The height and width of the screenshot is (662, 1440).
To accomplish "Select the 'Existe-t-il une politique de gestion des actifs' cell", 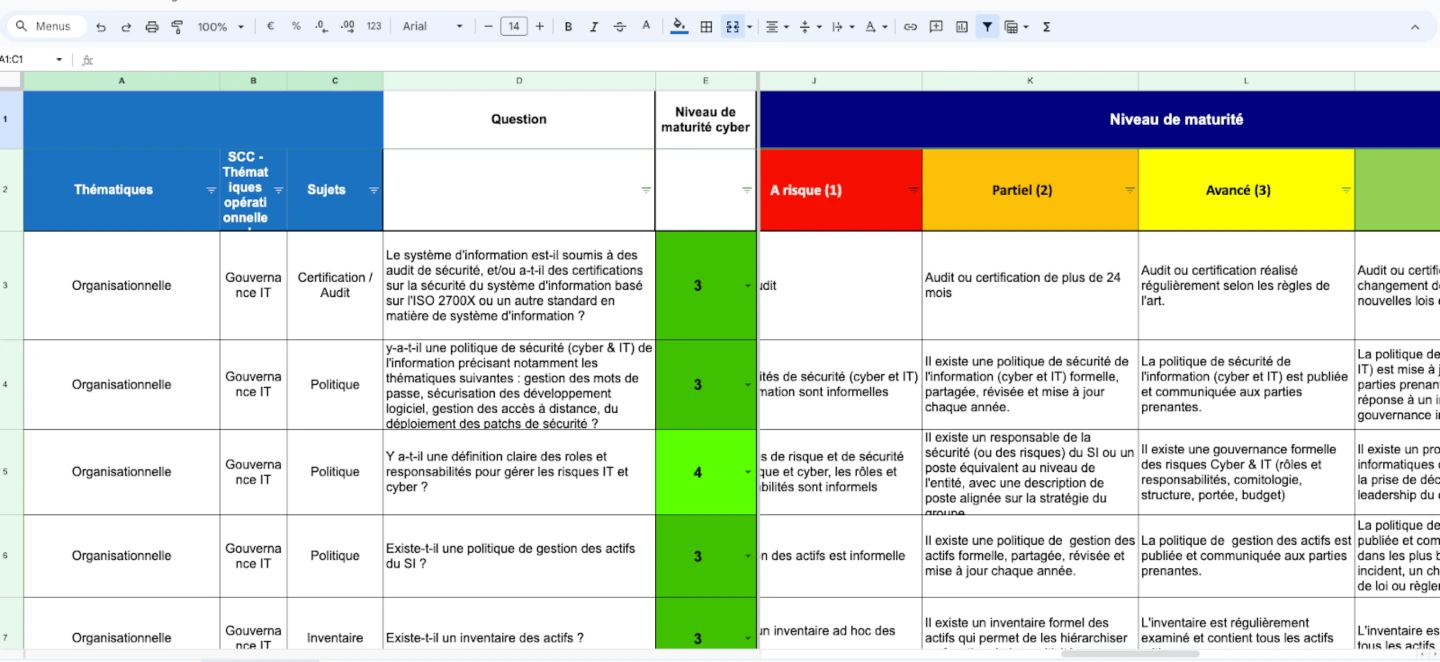I will pyautogui.click(x=519, y=556).
